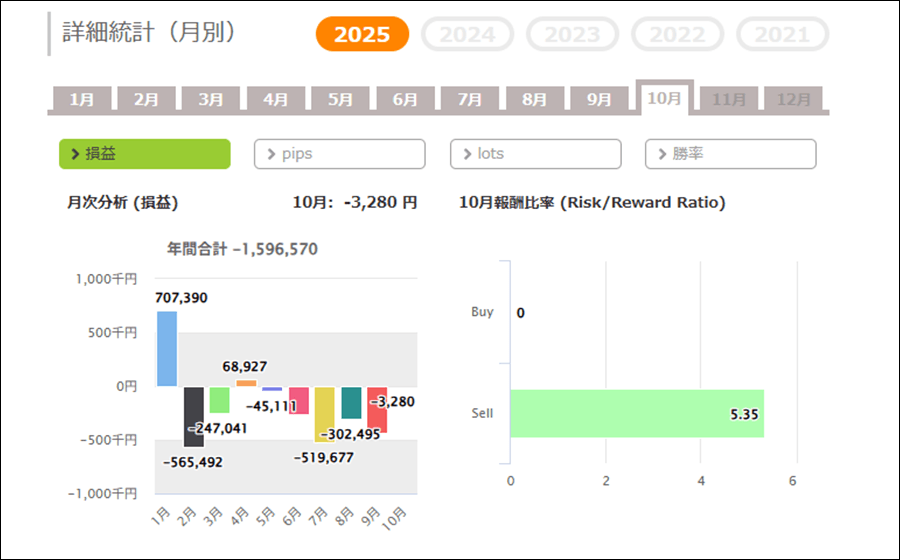Click the blue January bar 707,390
The image size is (900, 560).
coord(167,348)
